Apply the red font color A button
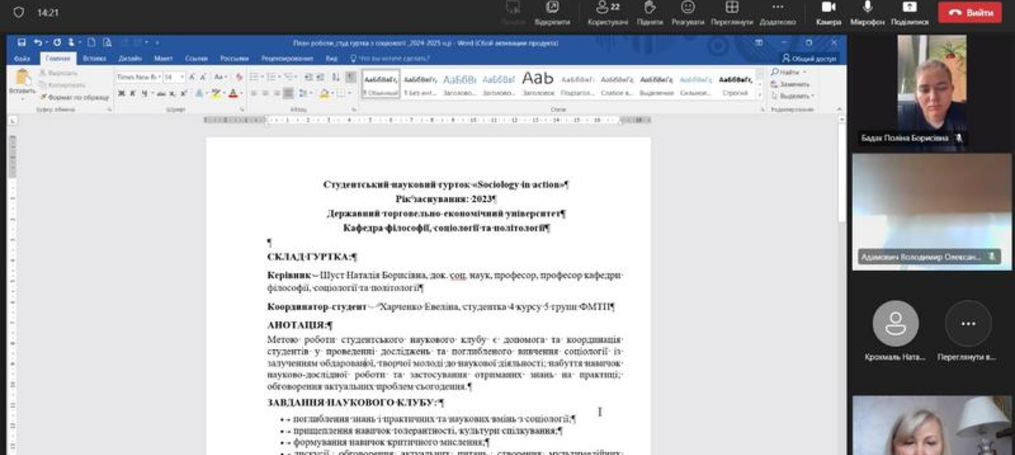This screenshot has width=1015, height=455. coord(233,93)
